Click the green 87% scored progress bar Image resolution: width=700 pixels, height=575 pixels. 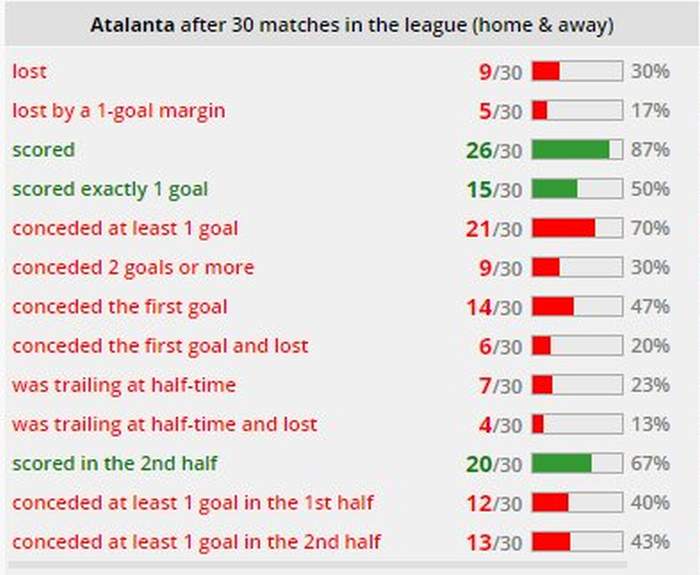577,150
